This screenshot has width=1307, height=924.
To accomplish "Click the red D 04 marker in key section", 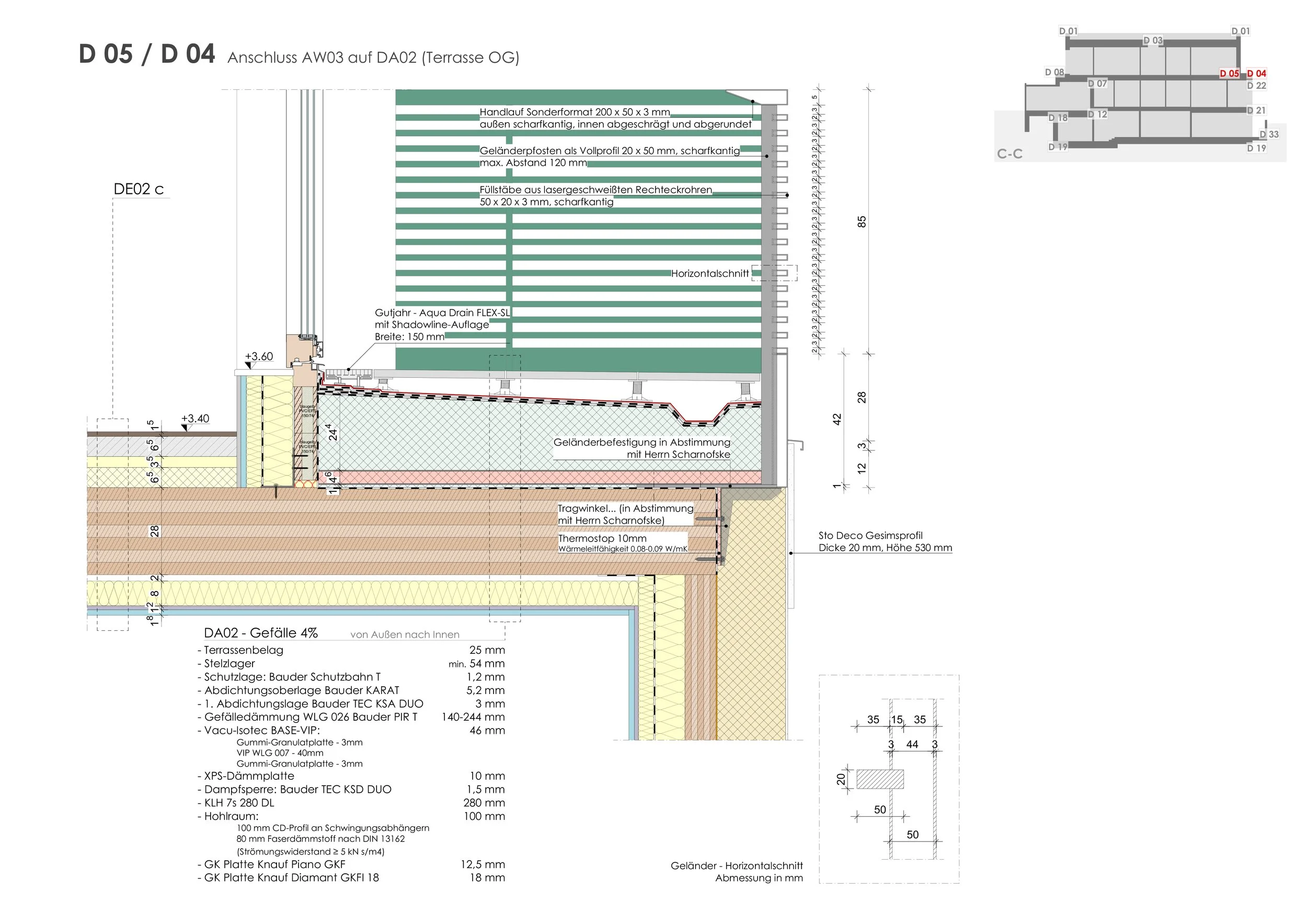I will coord(1256,73).
